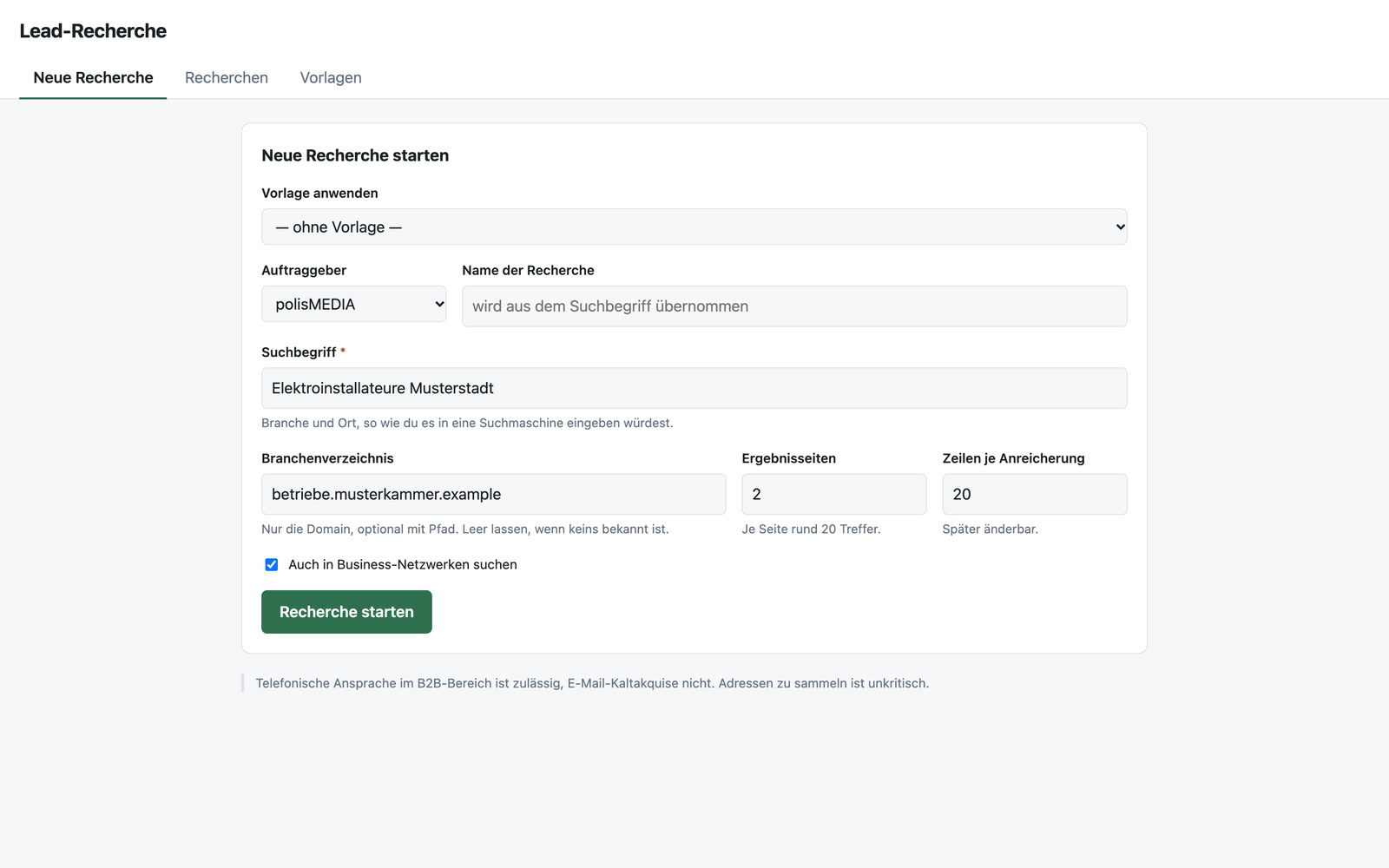Click the 'Name der Recherche' label
The width and height of the screenshot is (1389, 868).
click(528, 270)
